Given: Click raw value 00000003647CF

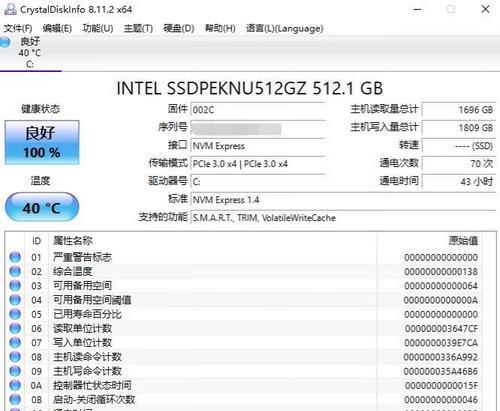Looking at the screenshot, I should point(442,329).
